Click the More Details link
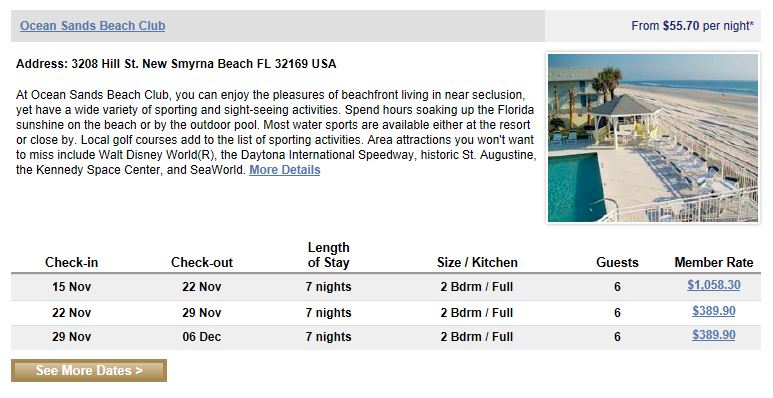This screenshot has height=398, width=773. (x=284, y=170)
